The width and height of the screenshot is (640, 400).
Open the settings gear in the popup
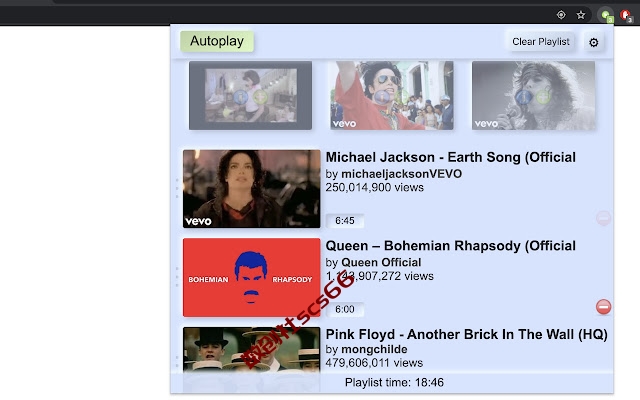tap(593, 42)
